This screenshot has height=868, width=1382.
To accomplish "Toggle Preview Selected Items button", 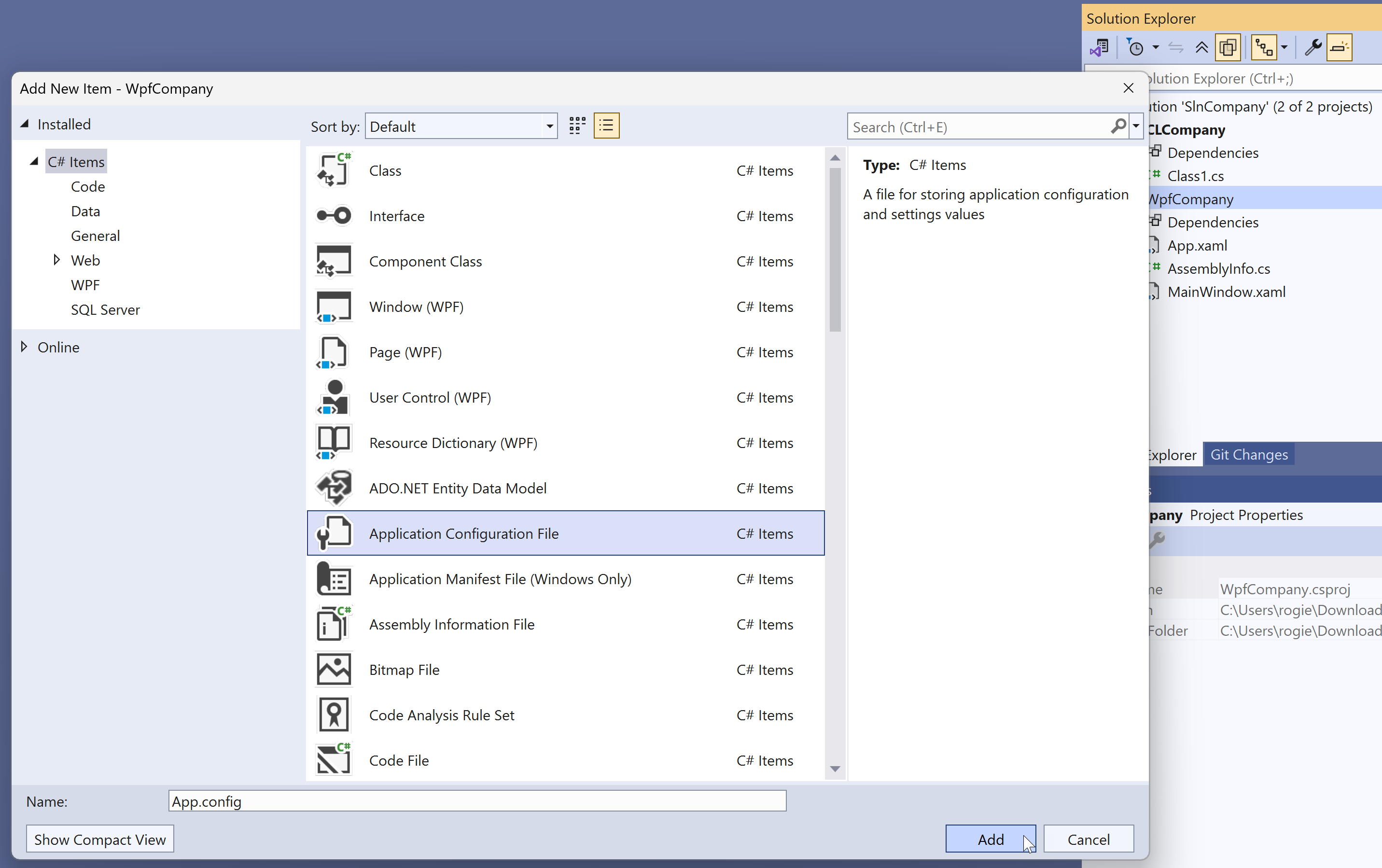I will [x=1339, y=48].
